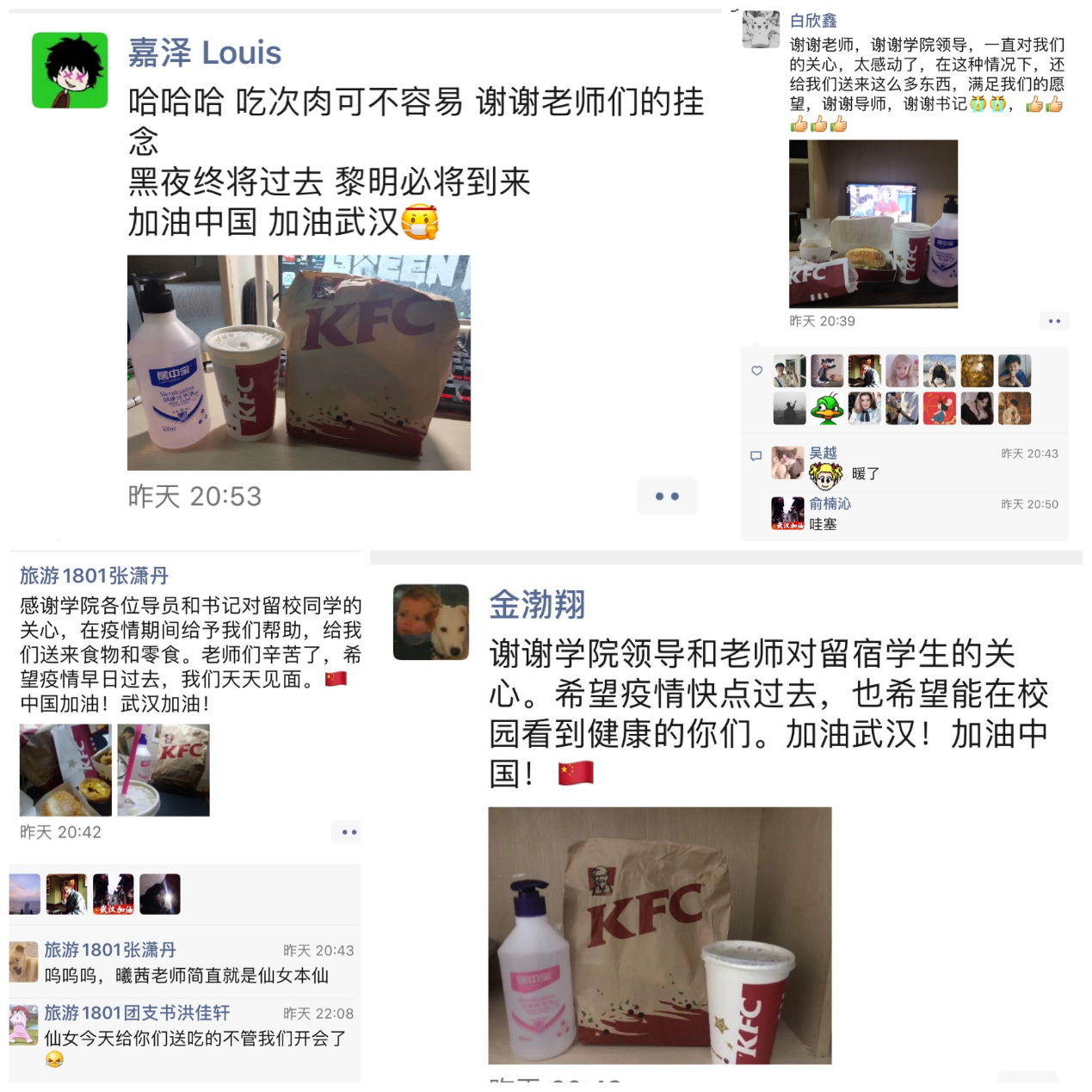Tap the two-dot menu beside 昨天 20:42
This screenshot has width=1092, height=1092.
click(347, 832)
